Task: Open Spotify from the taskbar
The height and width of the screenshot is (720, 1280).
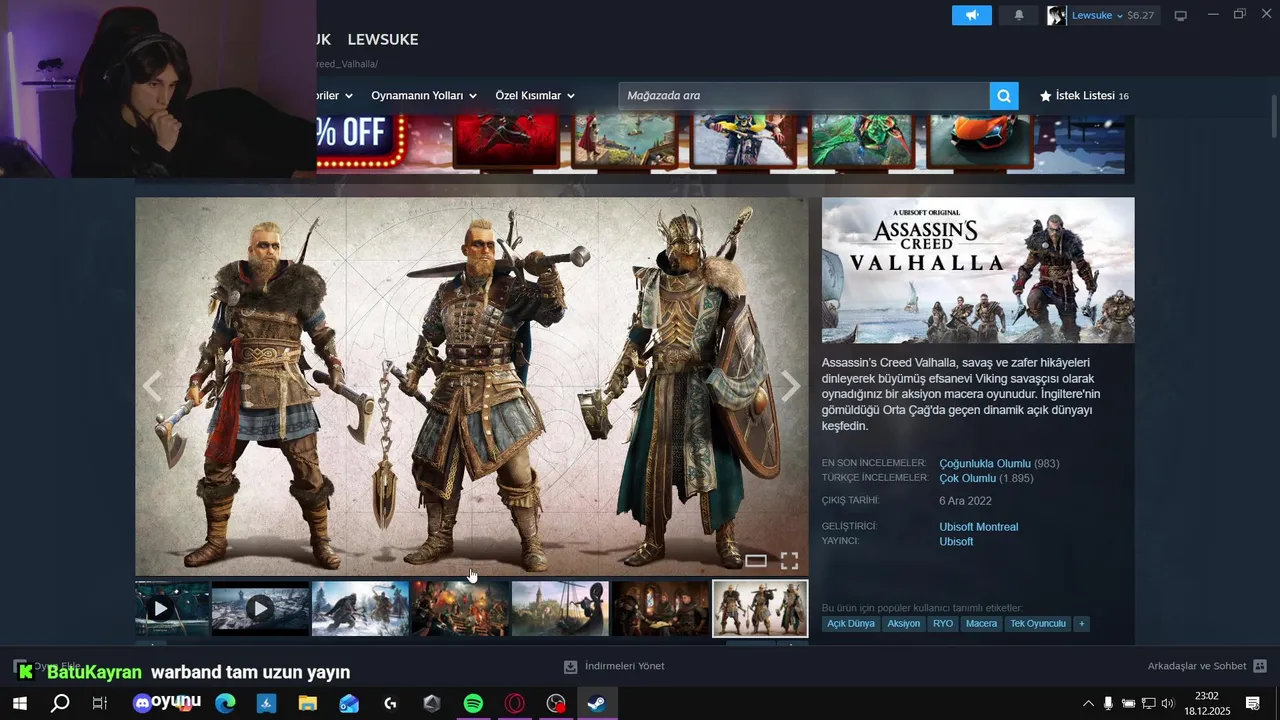Action: point(474,704)
